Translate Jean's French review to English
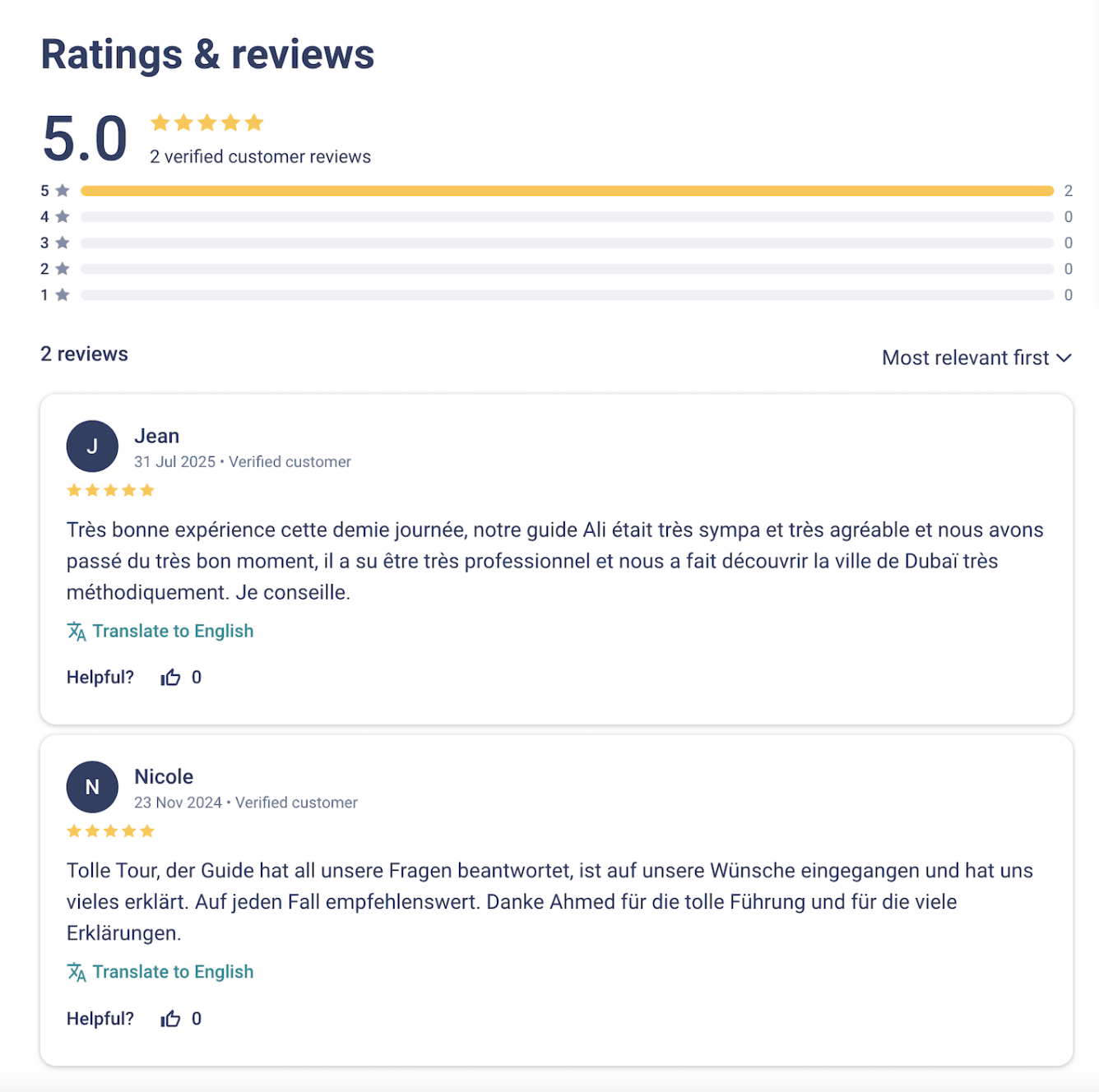The height and width of the screenshot is (1092, 1099). pos(173,632)
